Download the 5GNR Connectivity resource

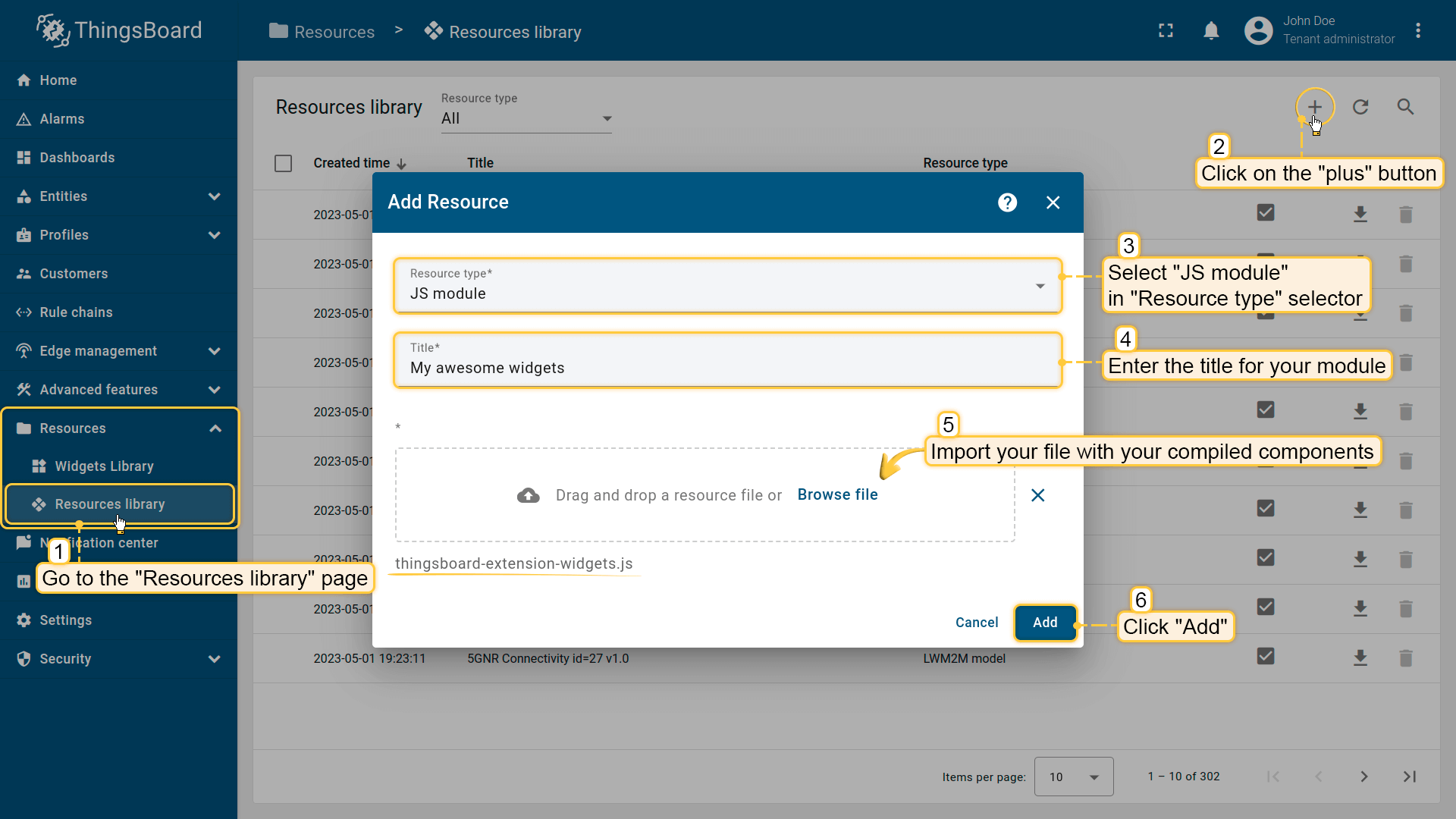click(1360, 658)
